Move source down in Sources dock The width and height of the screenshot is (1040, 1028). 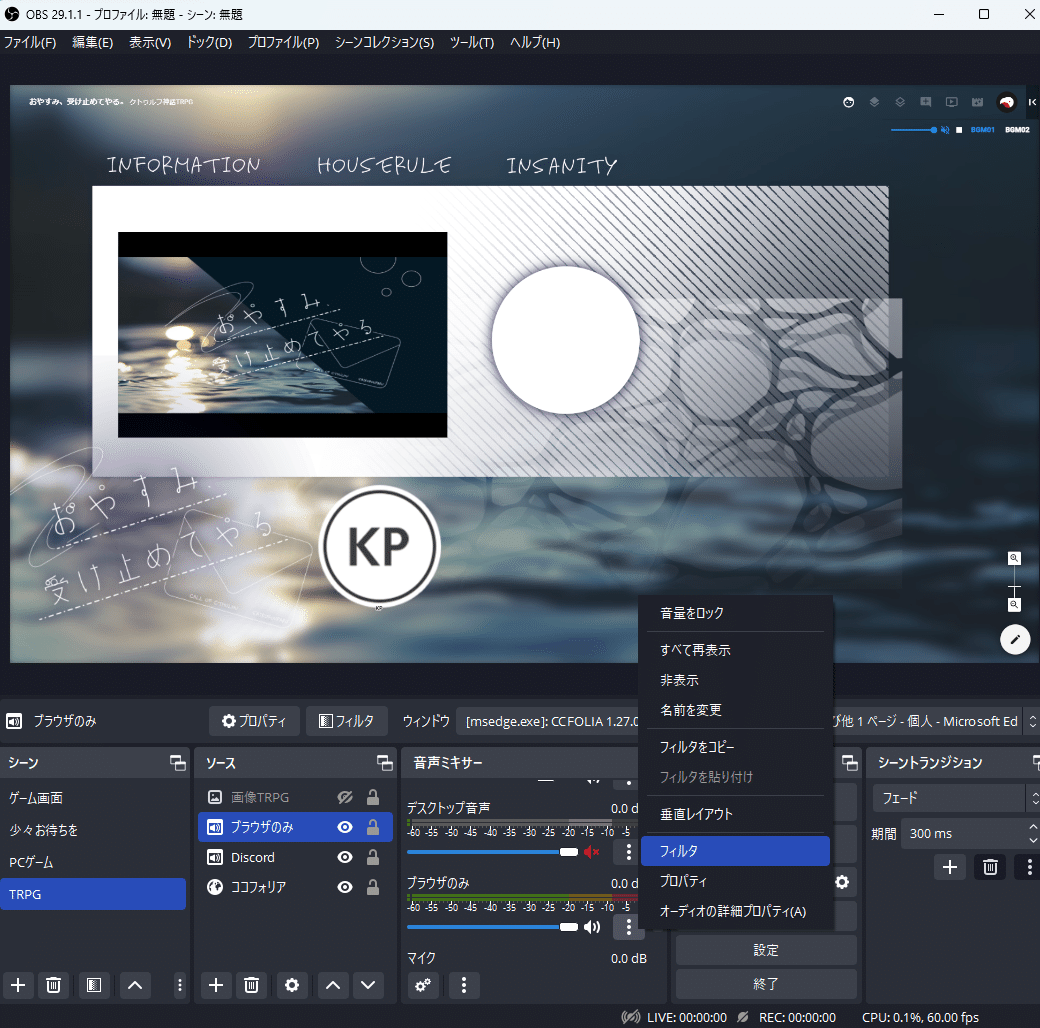tap(368, 985)
